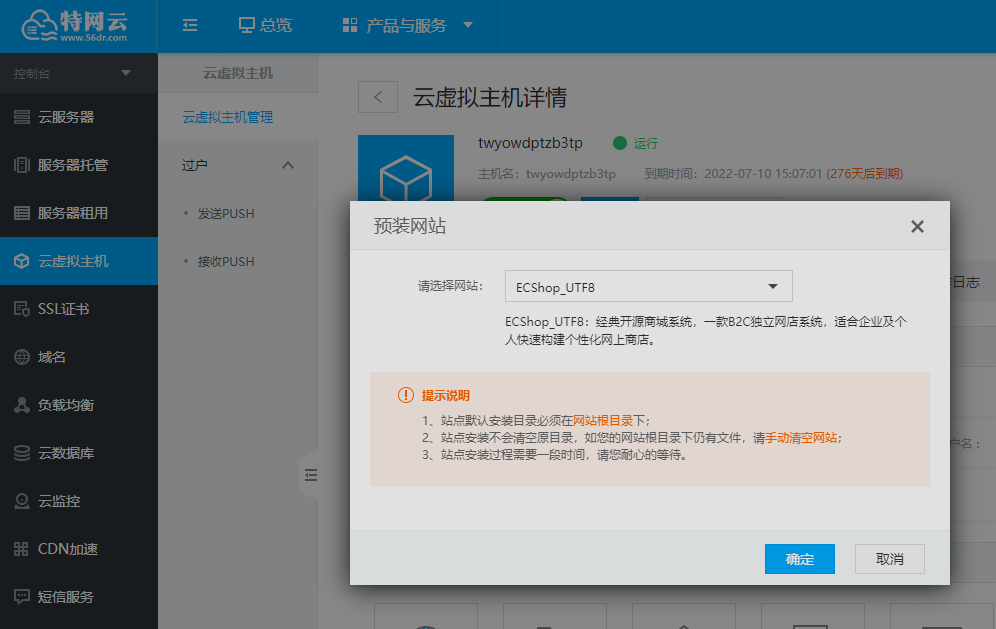Screen dimensions: 996x629
Task: Open SSL证书 in the sidebar
Action: point(79,309)
